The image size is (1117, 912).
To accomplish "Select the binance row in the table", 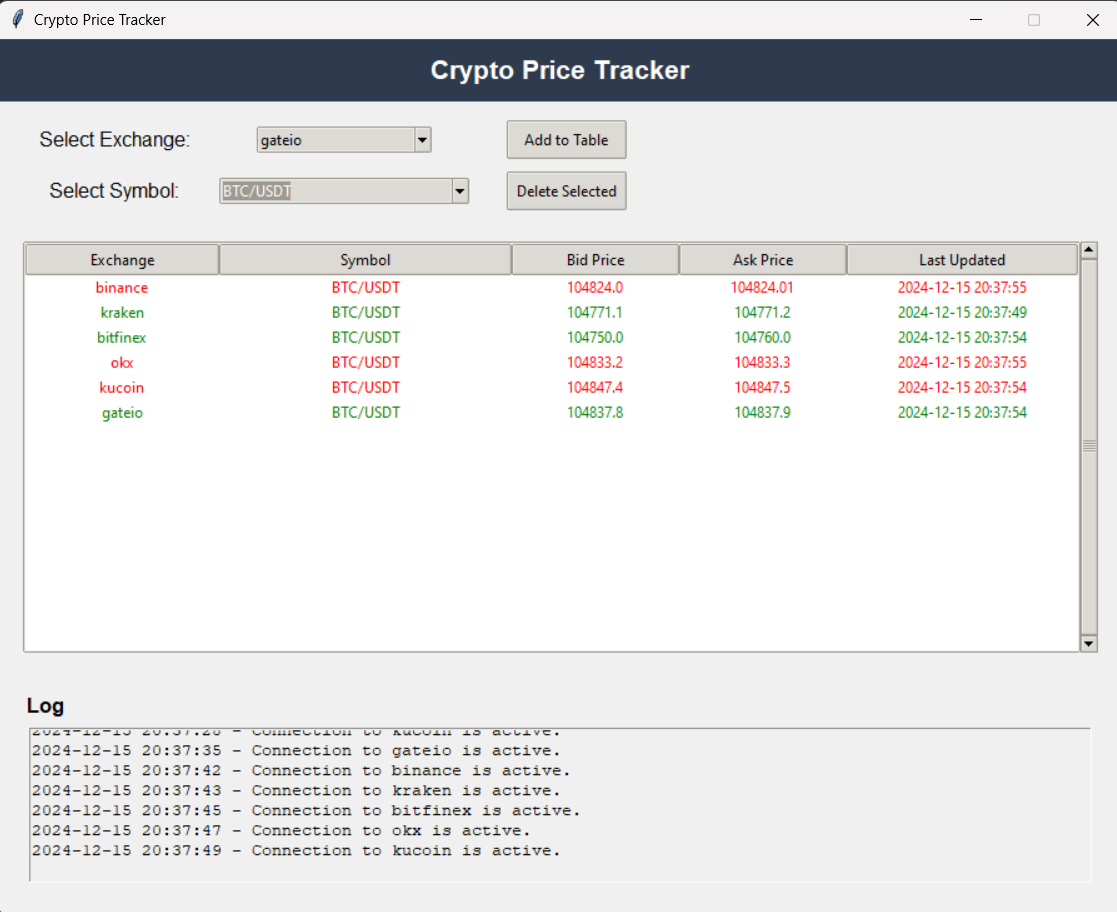I will click(400, 287).
